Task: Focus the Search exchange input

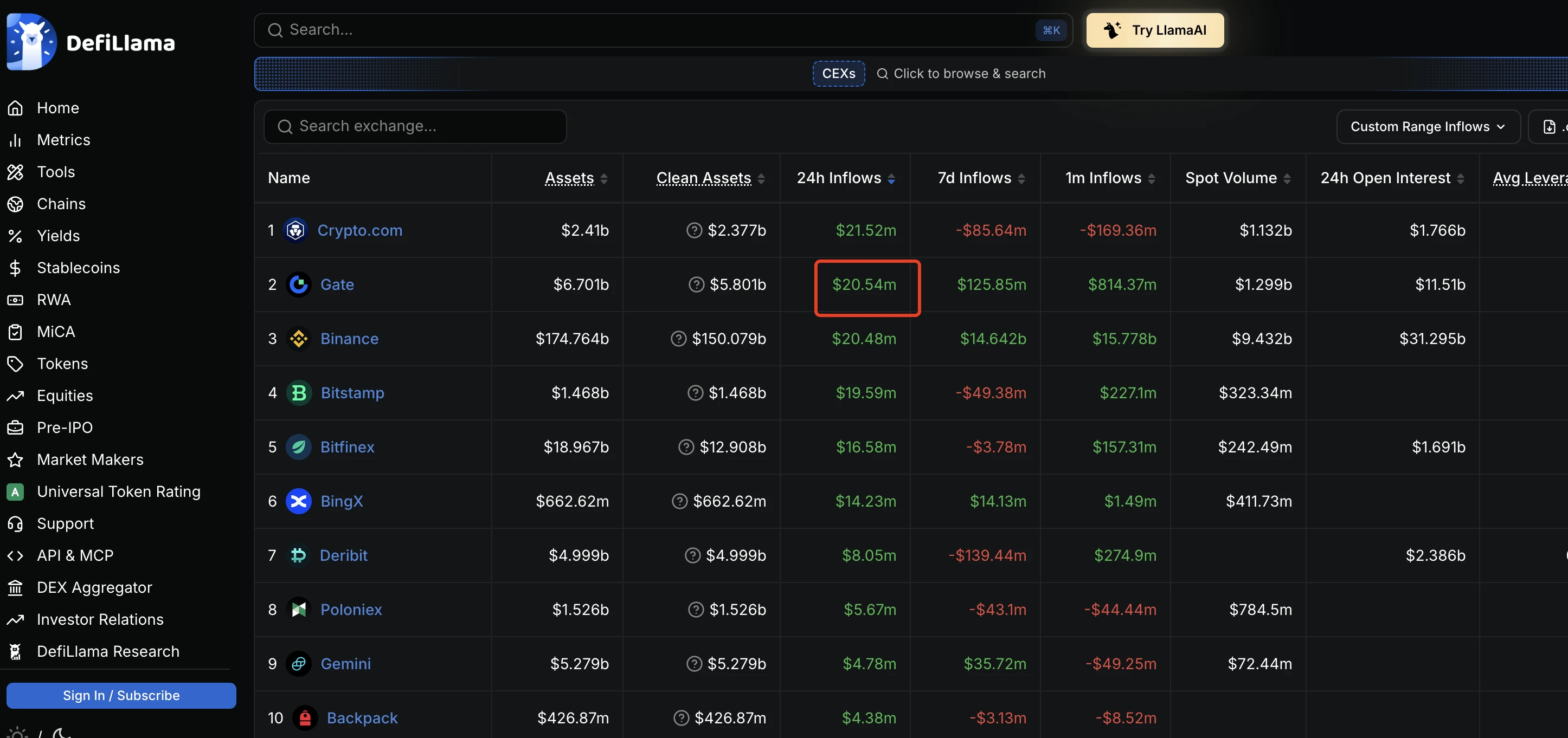Action: click(415, 127)
